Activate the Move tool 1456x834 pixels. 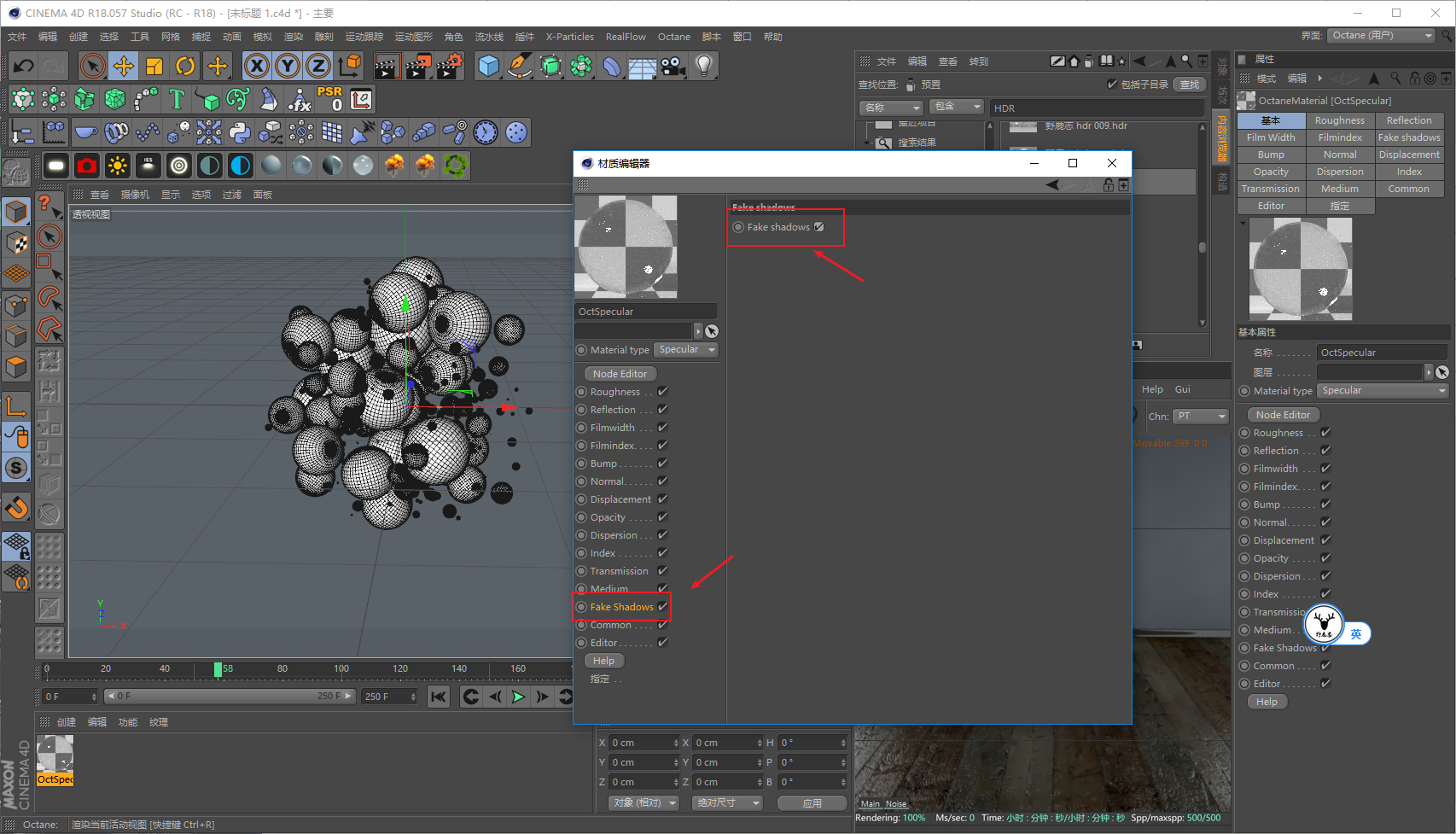(124, 66)
